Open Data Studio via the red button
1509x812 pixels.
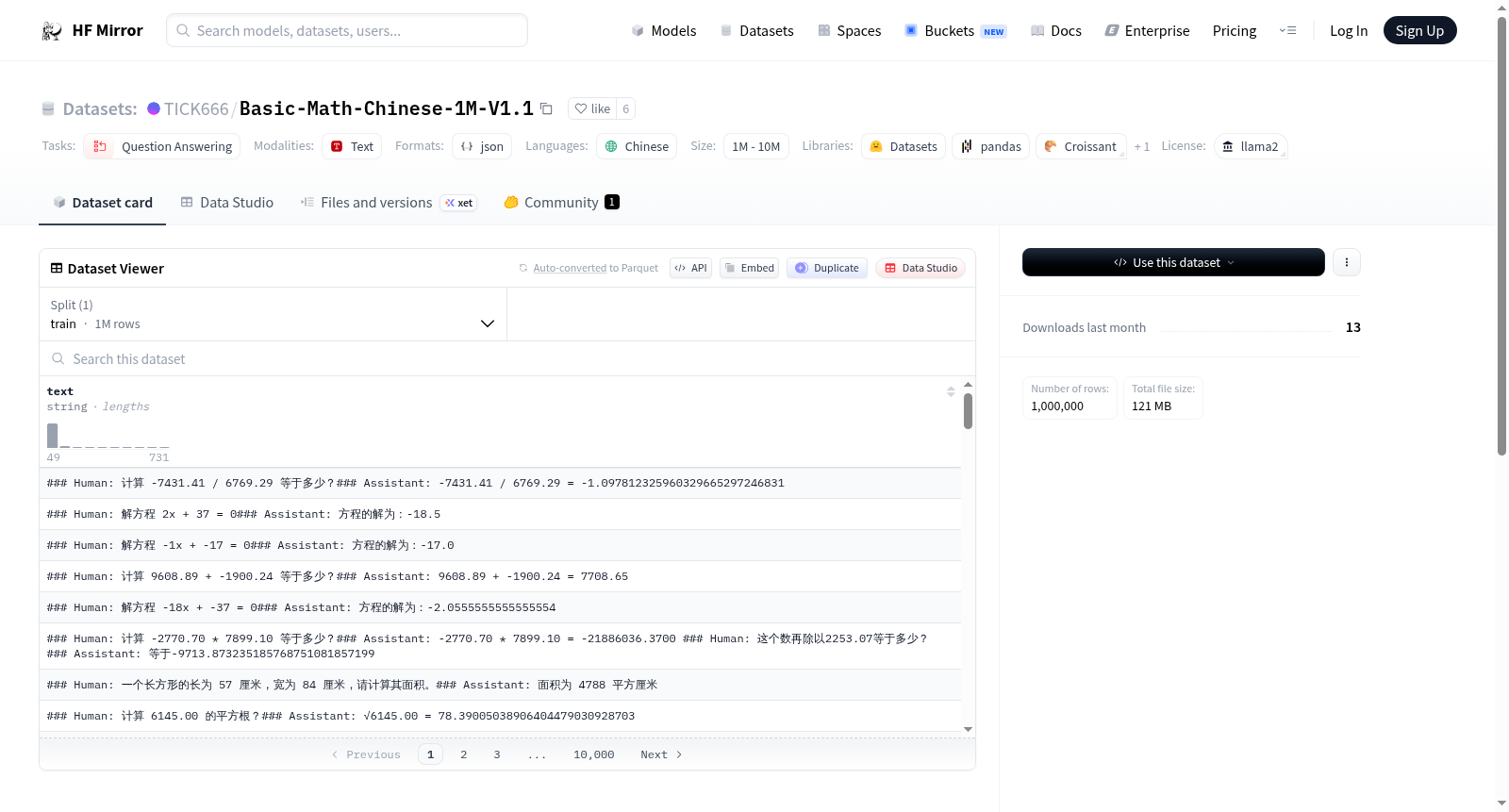[x=920, y=268]
